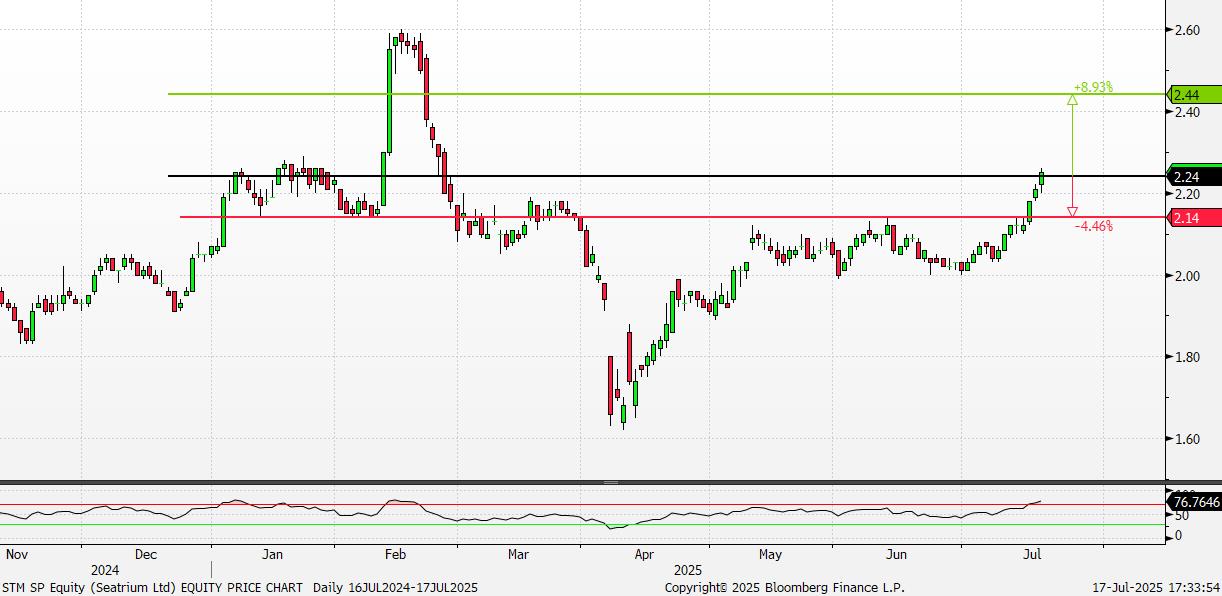The height and width of the screenshot is (596, 1222).
Task: Click the Bloomberg Finance copyright text
Action: click(x=784, y=587)
